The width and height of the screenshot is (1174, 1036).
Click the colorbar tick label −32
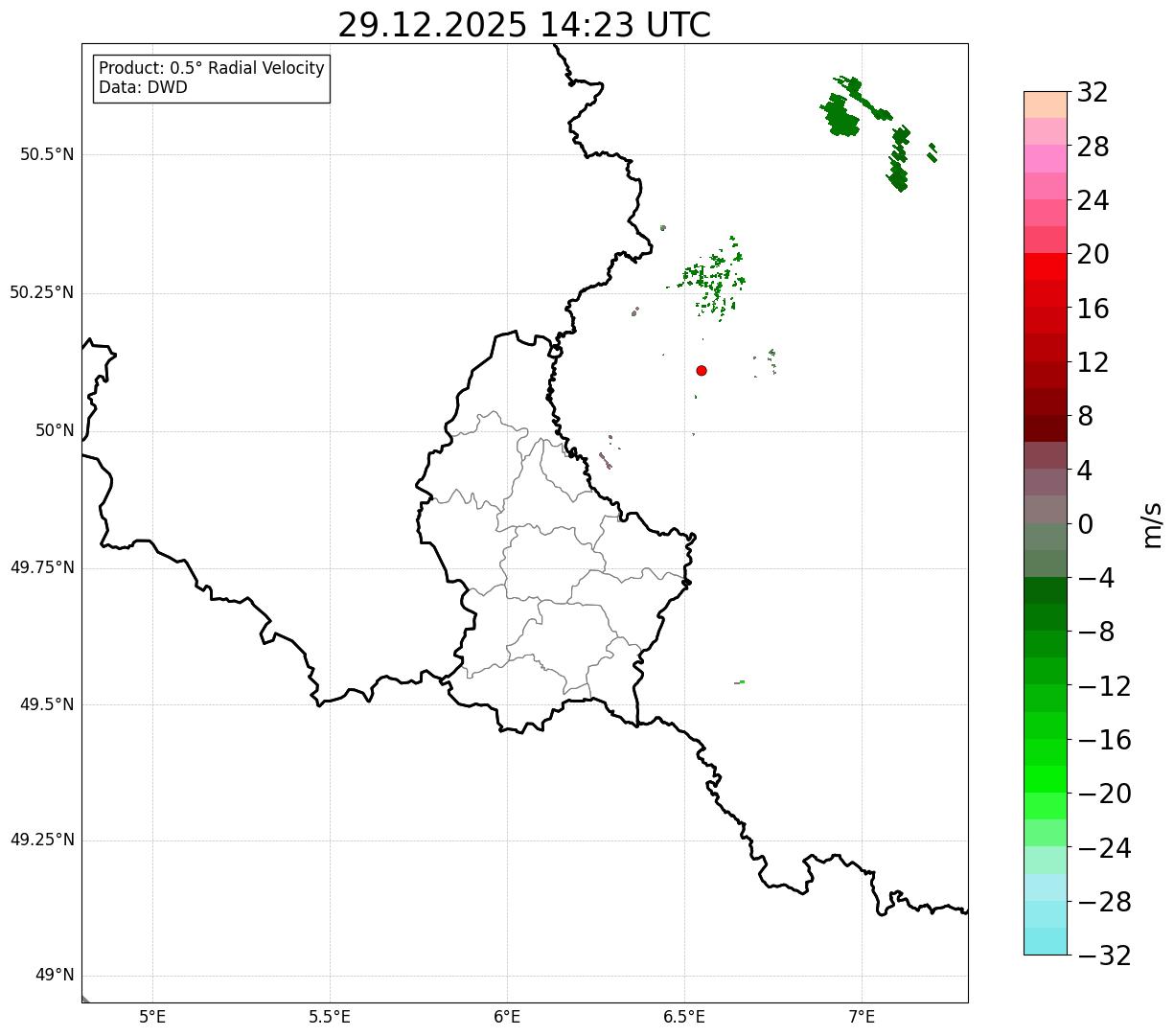1104,955
